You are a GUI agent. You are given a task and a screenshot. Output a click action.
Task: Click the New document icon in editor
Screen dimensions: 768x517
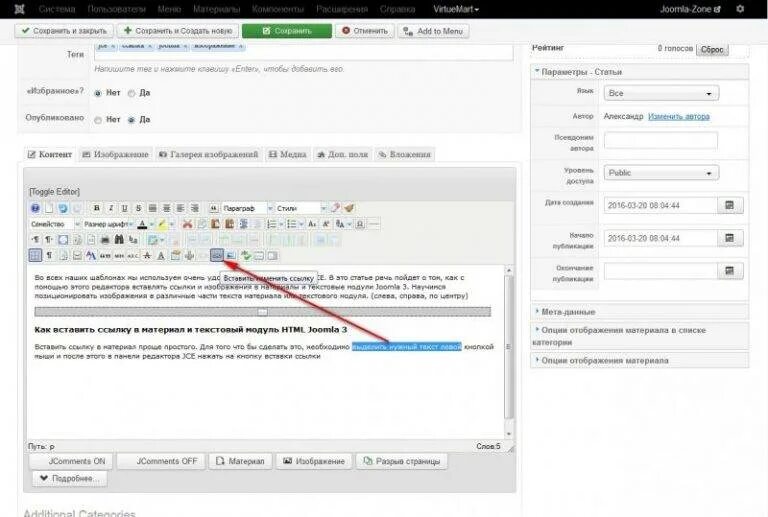pos(49,208)
